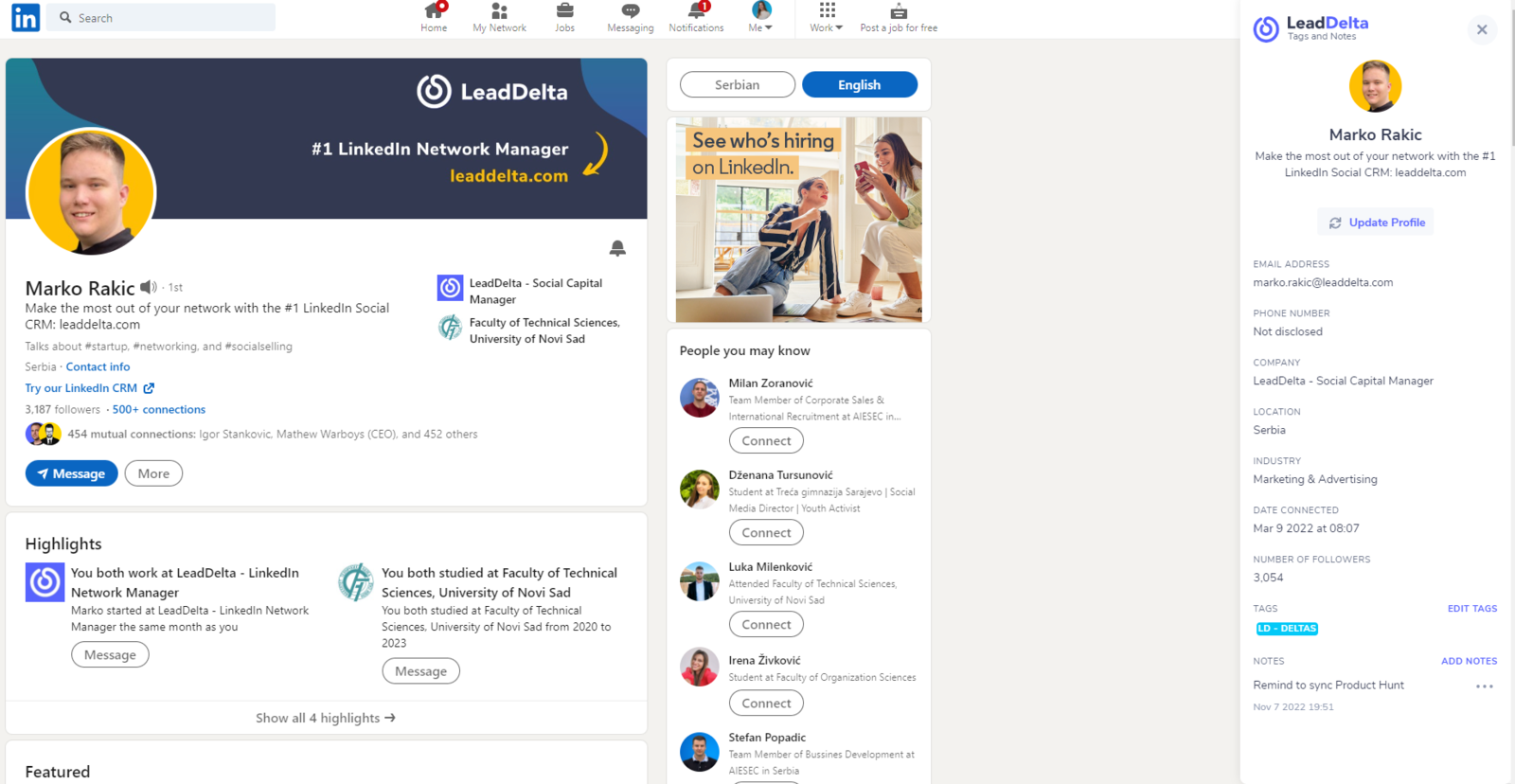The width and height of the screenshot is (1515, 784).
Task: Click Irena Živković name
Action: click(x=764, y=661)
